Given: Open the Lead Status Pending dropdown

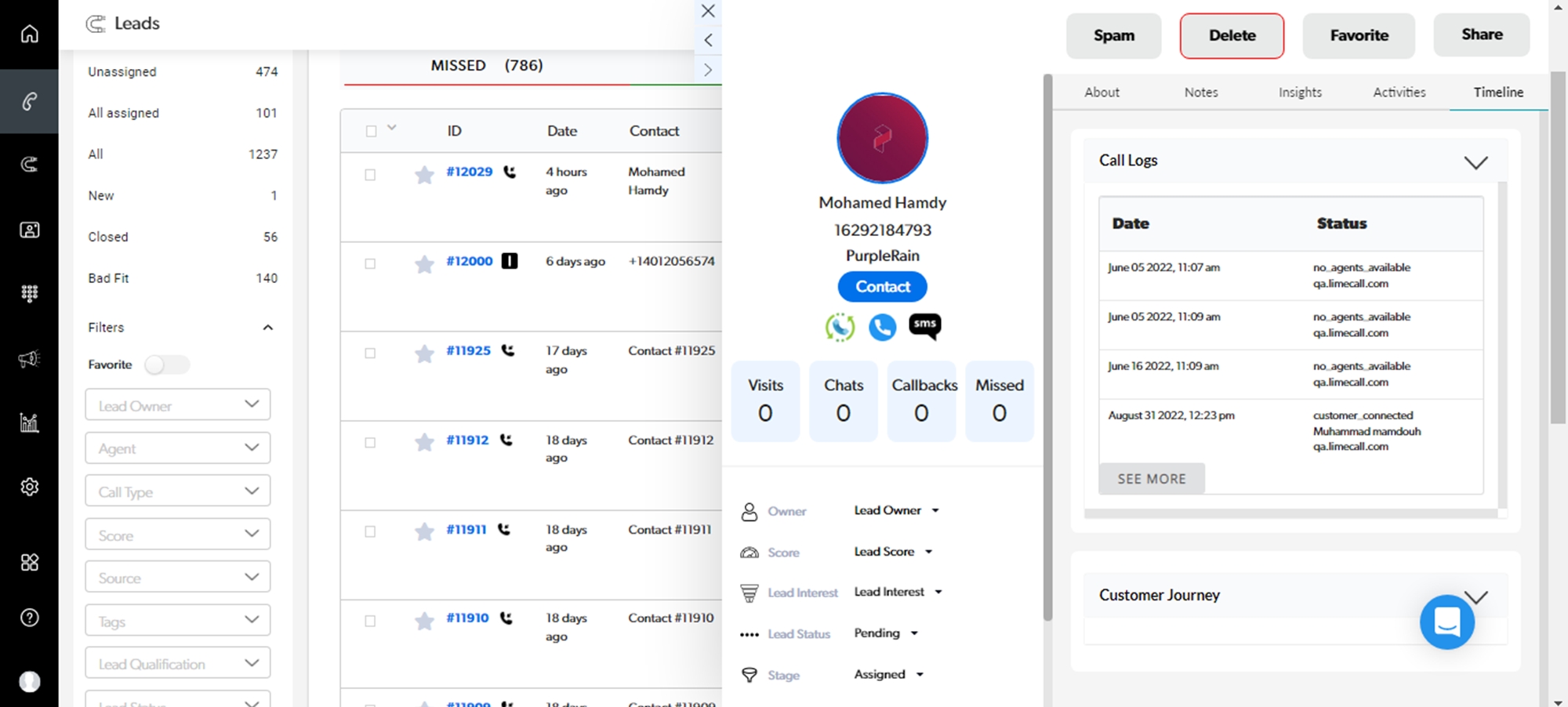Looking at the screenshot, I should pos(886,633).
